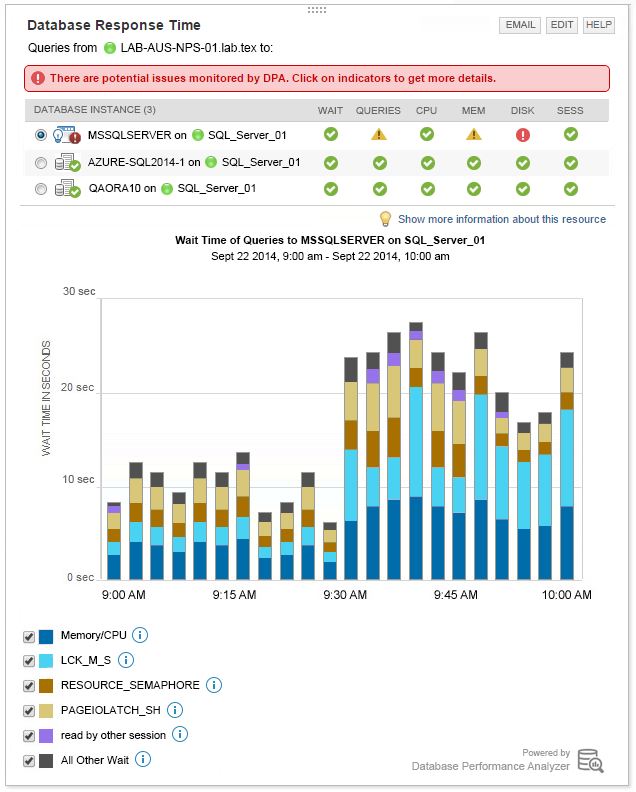This screenshot has height=792, width=636.
Task: Click the QAORA10 MEM status indicator
Action: point(474,189)
